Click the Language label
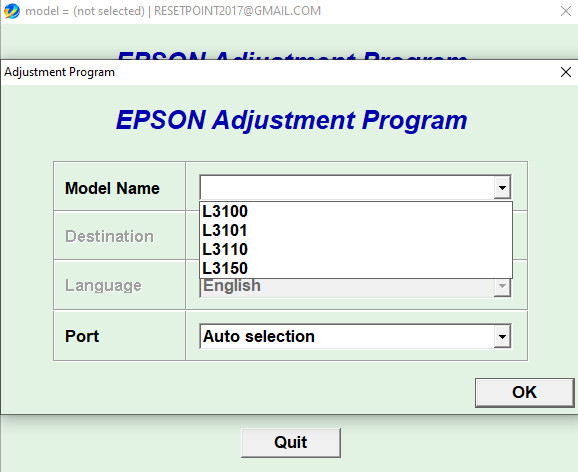578x472 pixels. coord(103,285)
